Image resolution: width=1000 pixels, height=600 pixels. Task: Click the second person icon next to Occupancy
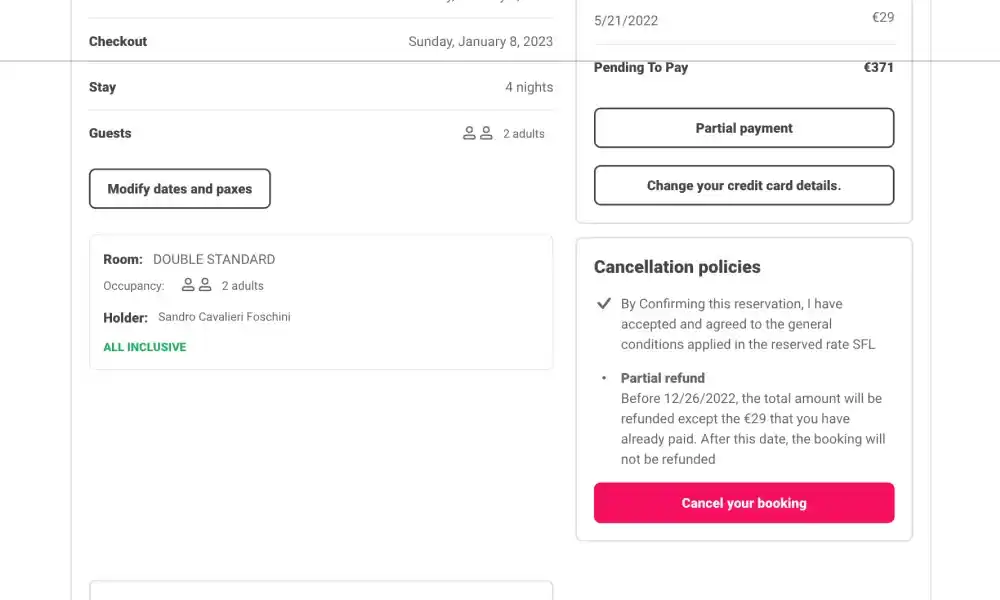point(205,285)
